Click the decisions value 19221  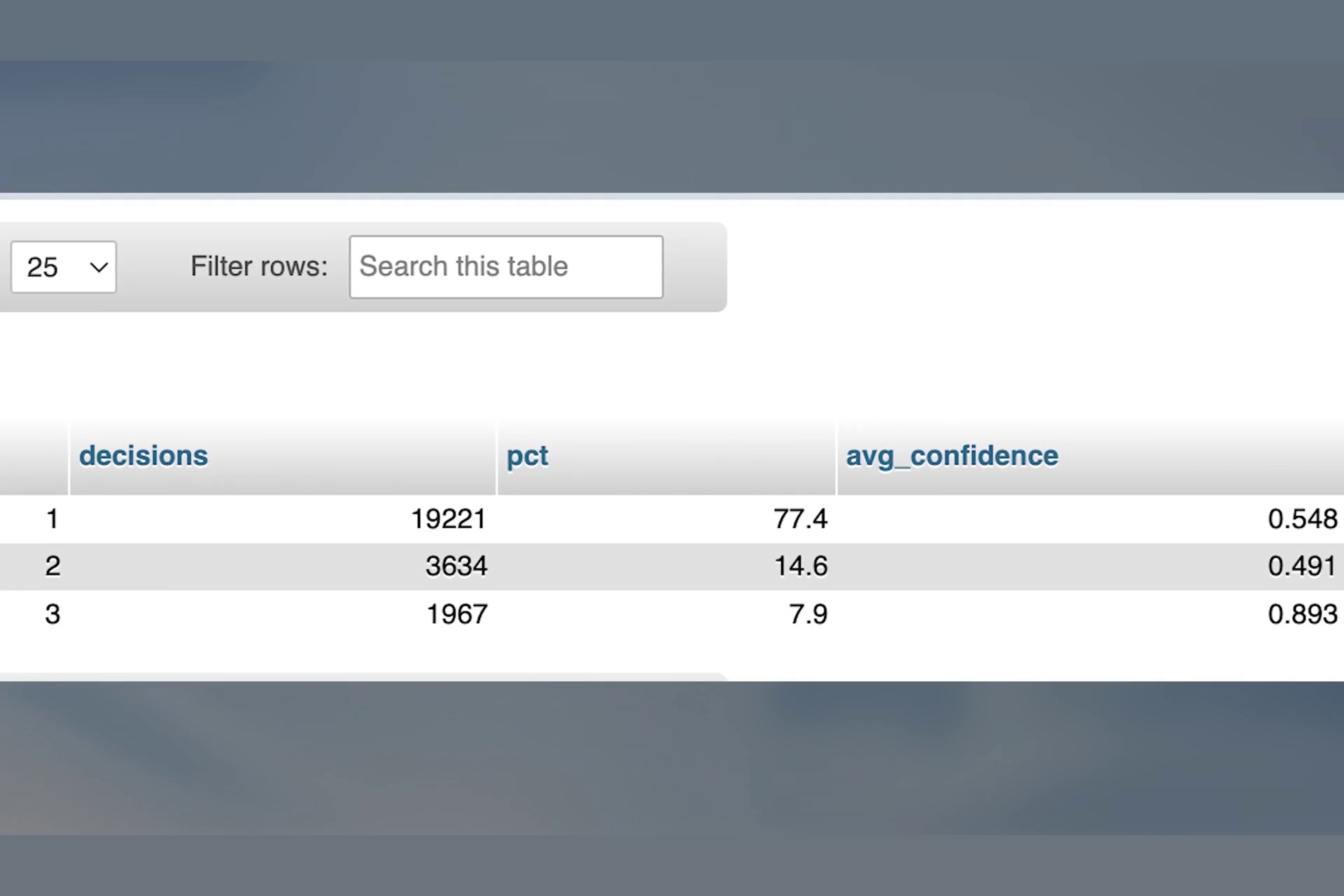pos(448,519)
